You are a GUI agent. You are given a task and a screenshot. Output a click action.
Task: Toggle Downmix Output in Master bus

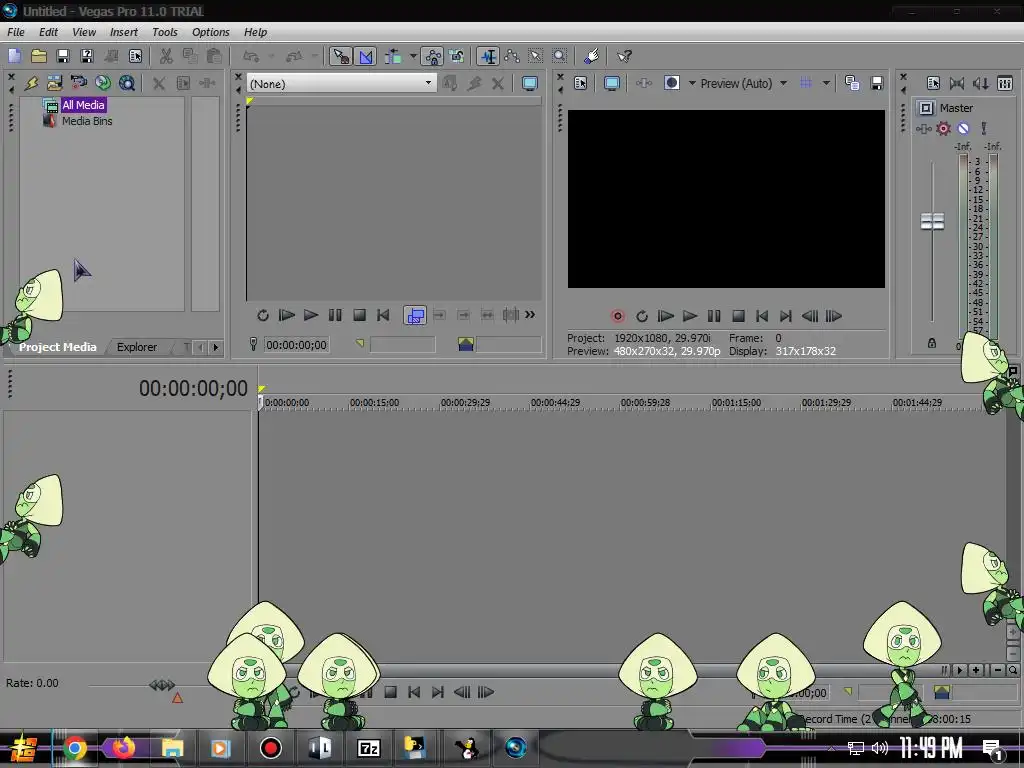point(957,83)
